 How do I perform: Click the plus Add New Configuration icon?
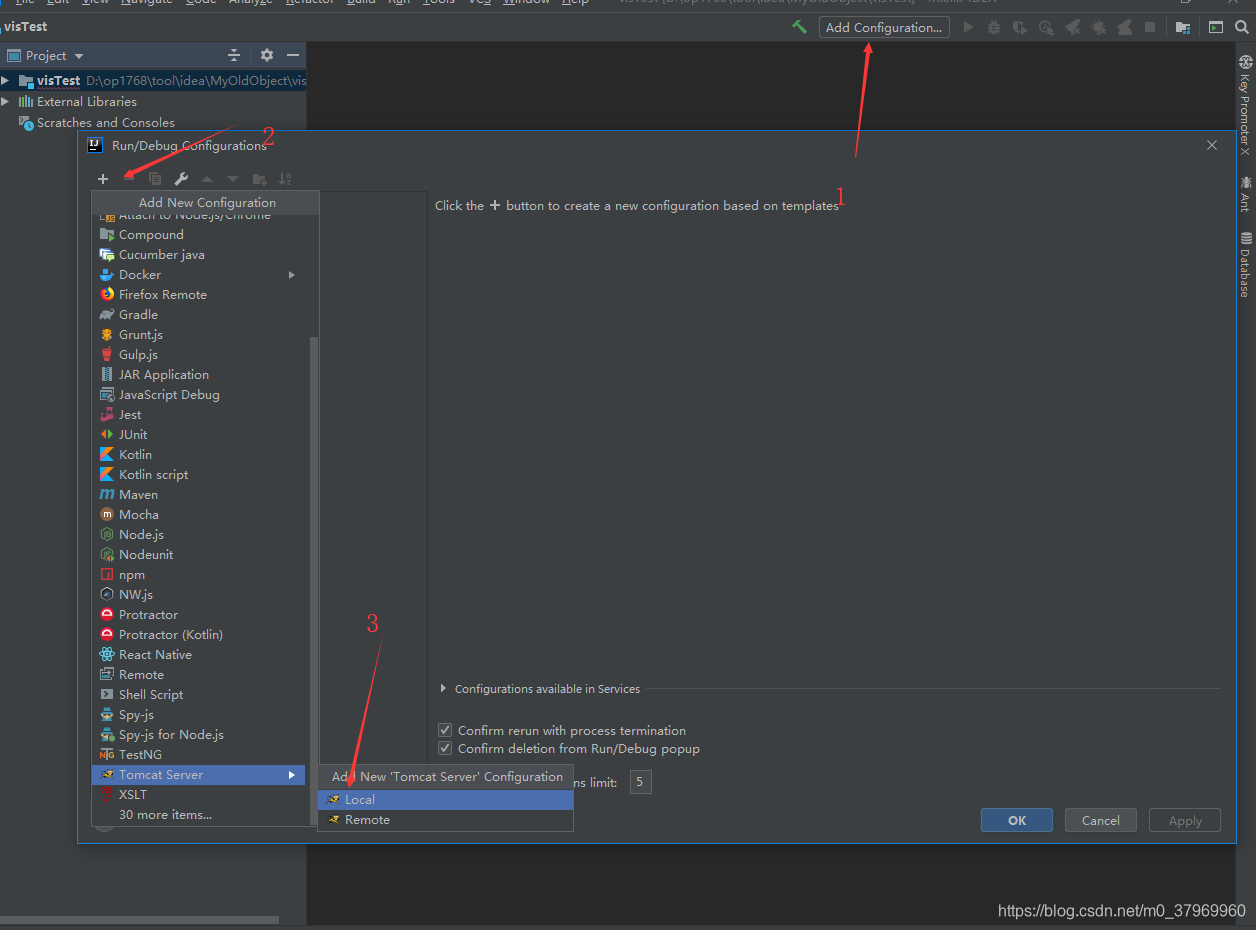[103, 179]
